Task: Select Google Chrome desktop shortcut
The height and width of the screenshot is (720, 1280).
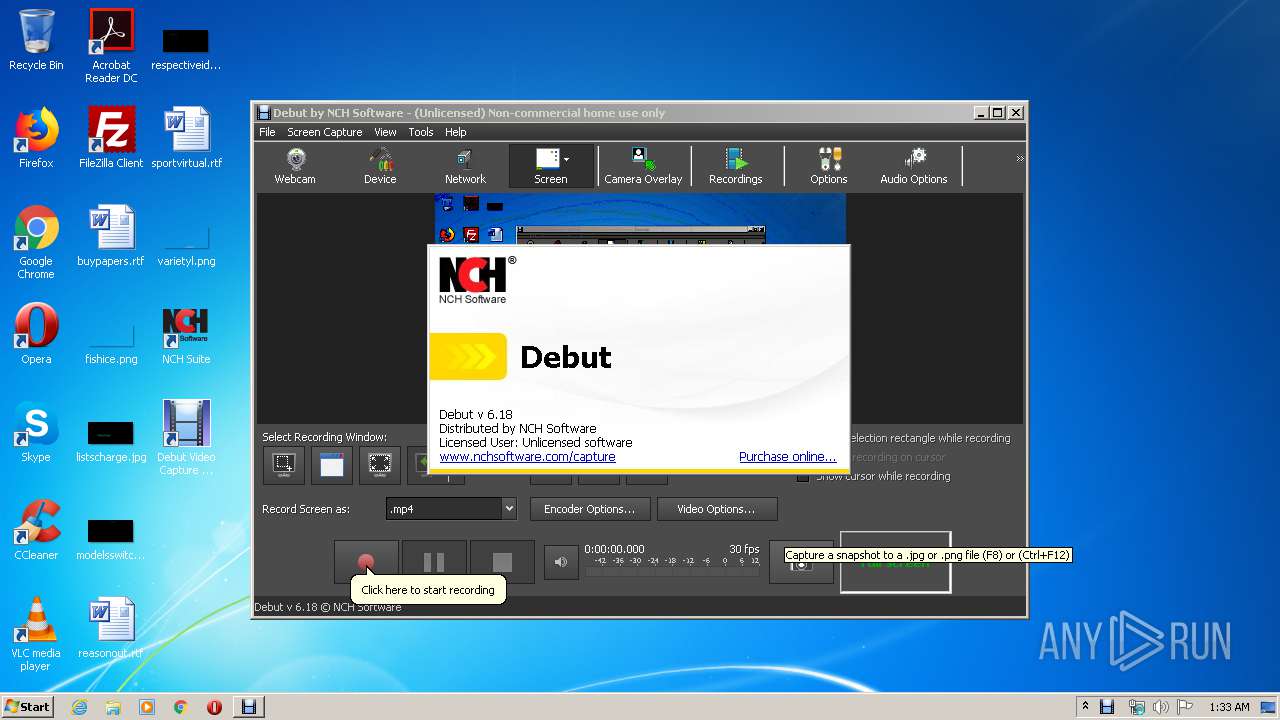Action: 36,242
